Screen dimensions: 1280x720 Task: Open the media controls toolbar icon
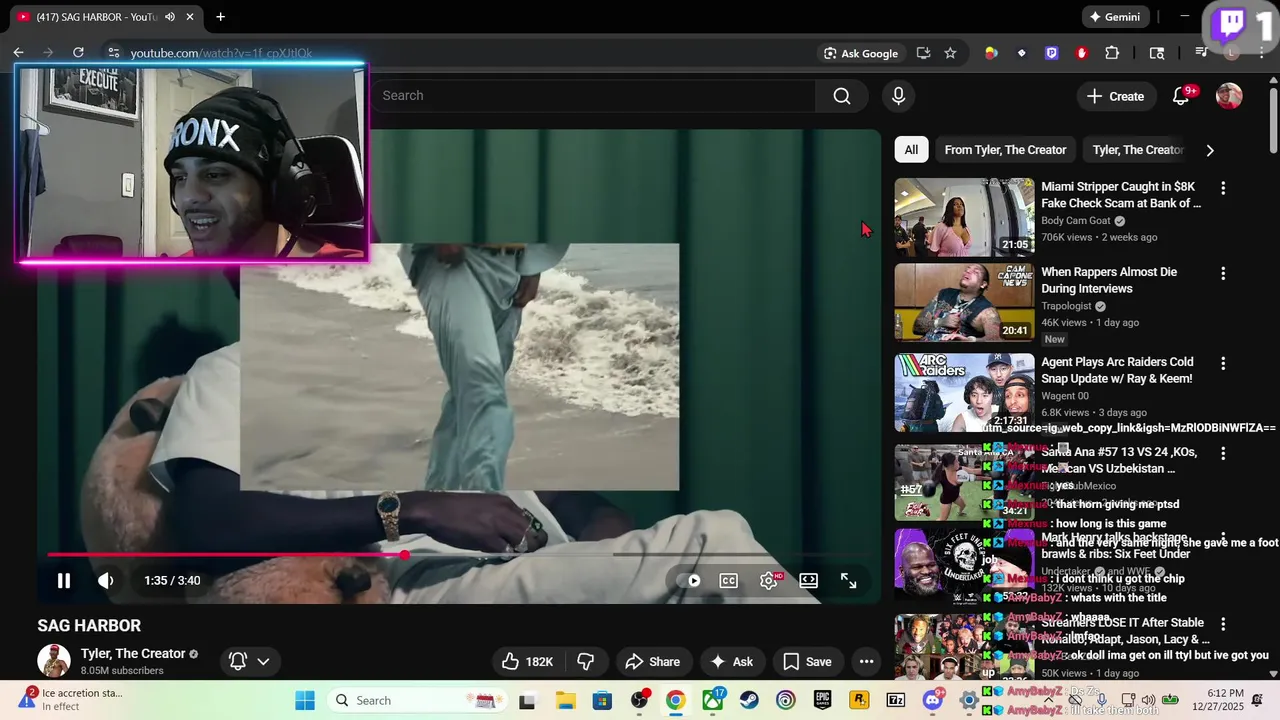pyautogui.click(x=1201, y=53)
